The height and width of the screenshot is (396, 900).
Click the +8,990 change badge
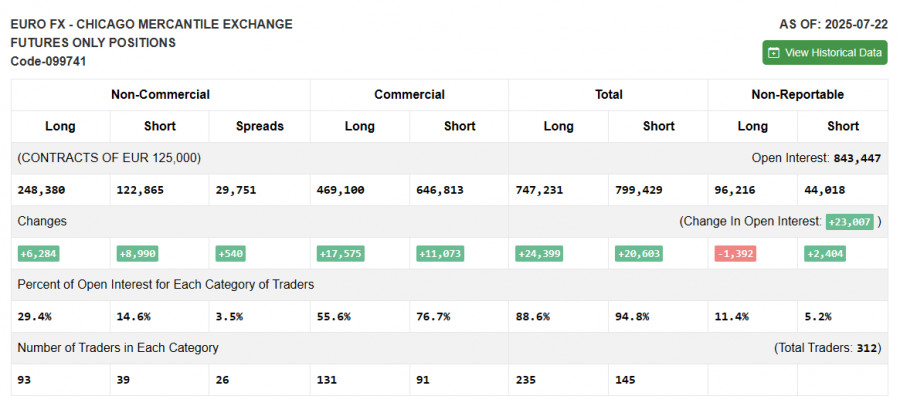[137, 254]
